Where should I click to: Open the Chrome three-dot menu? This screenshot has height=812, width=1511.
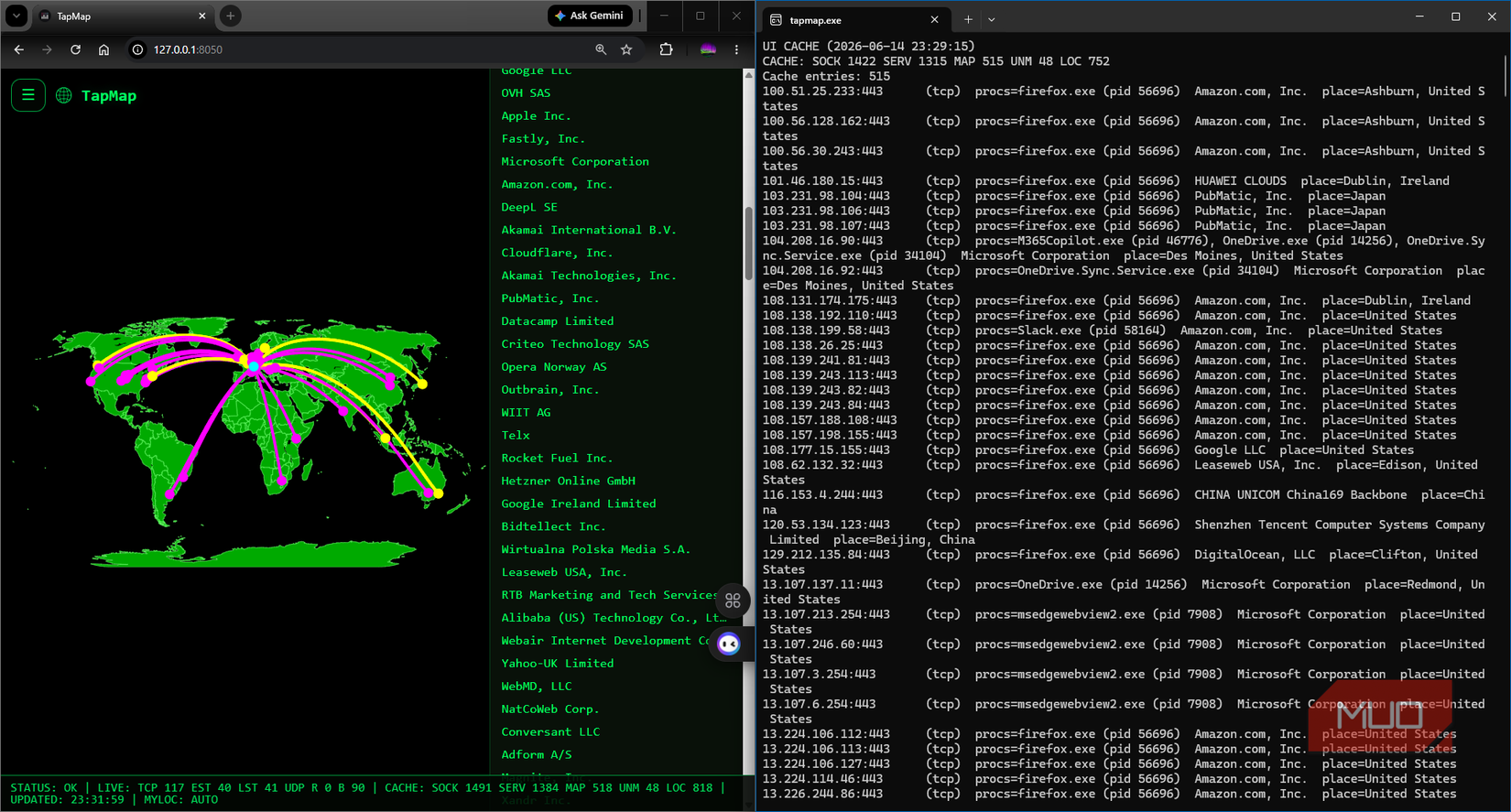point(736,49)
